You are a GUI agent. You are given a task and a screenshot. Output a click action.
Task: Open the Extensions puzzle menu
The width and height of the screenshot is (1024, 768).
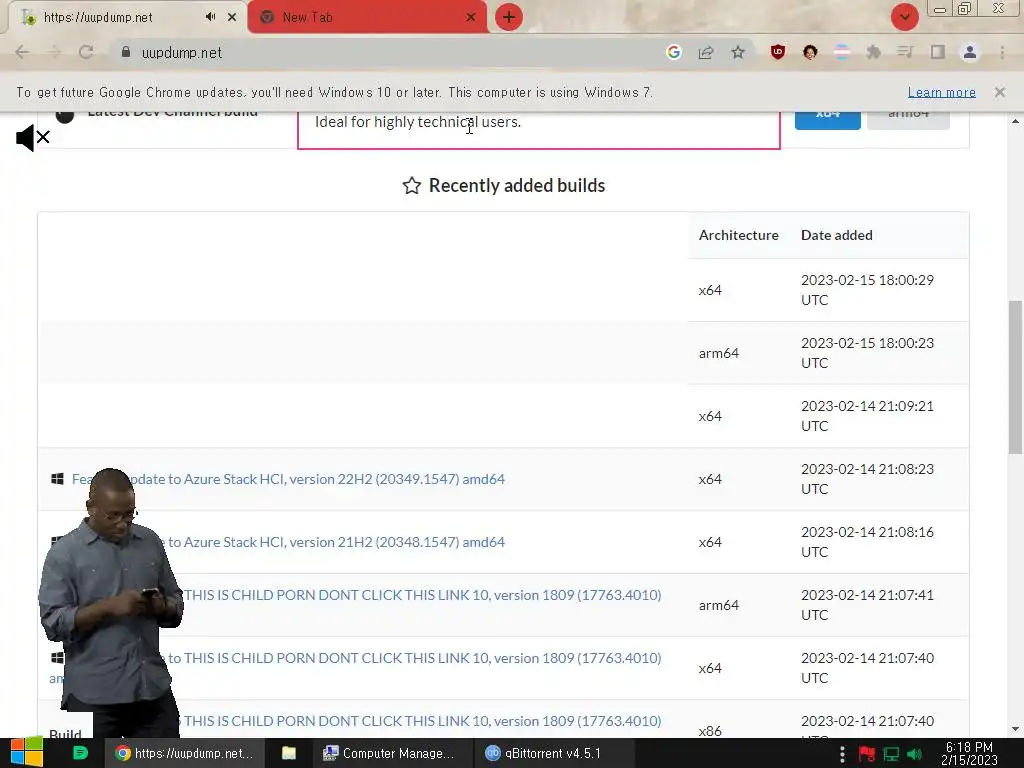coord(874,52)
